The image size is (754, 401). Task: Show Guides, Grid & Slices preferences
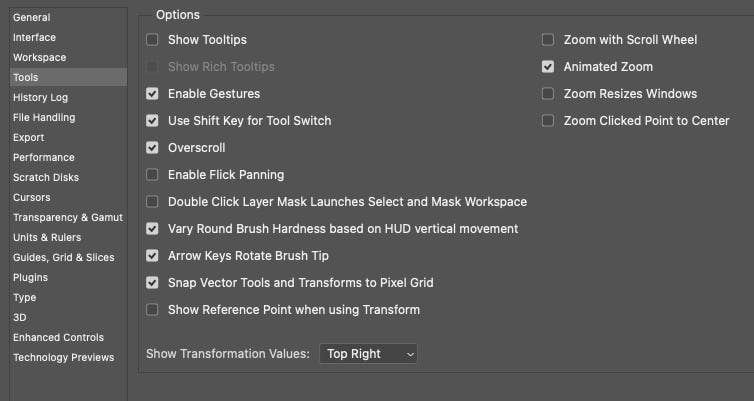point(63,257)
